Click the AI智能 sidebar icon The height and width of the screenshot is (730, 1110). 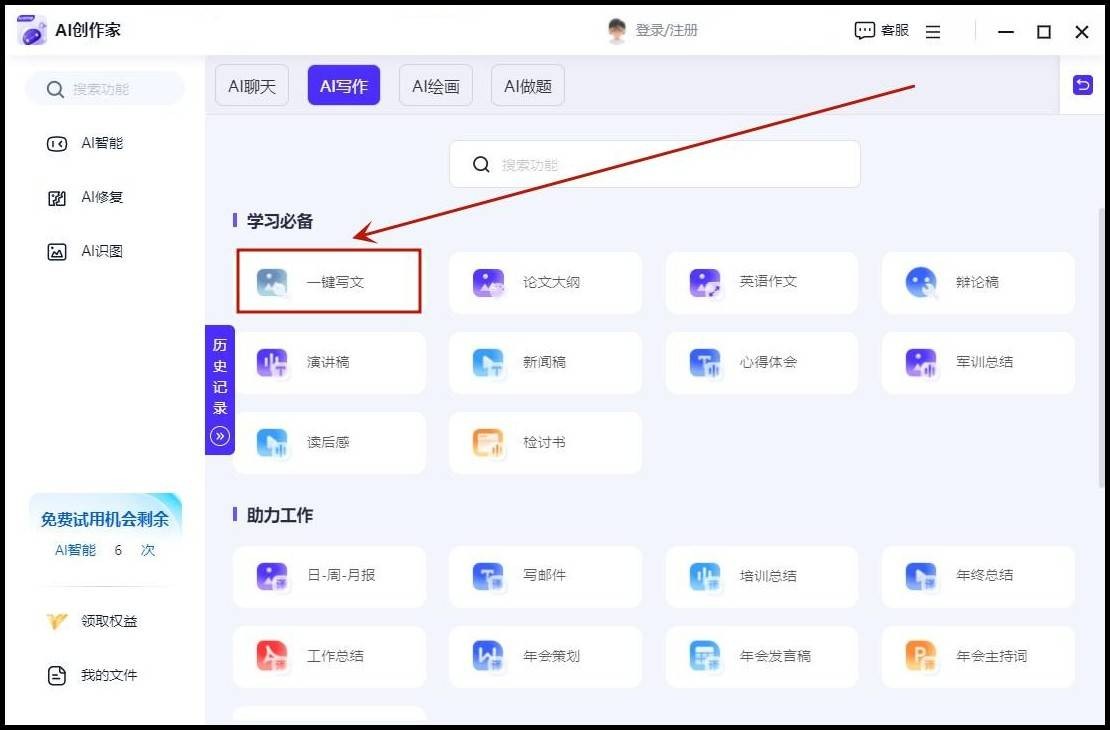[57, 144]
